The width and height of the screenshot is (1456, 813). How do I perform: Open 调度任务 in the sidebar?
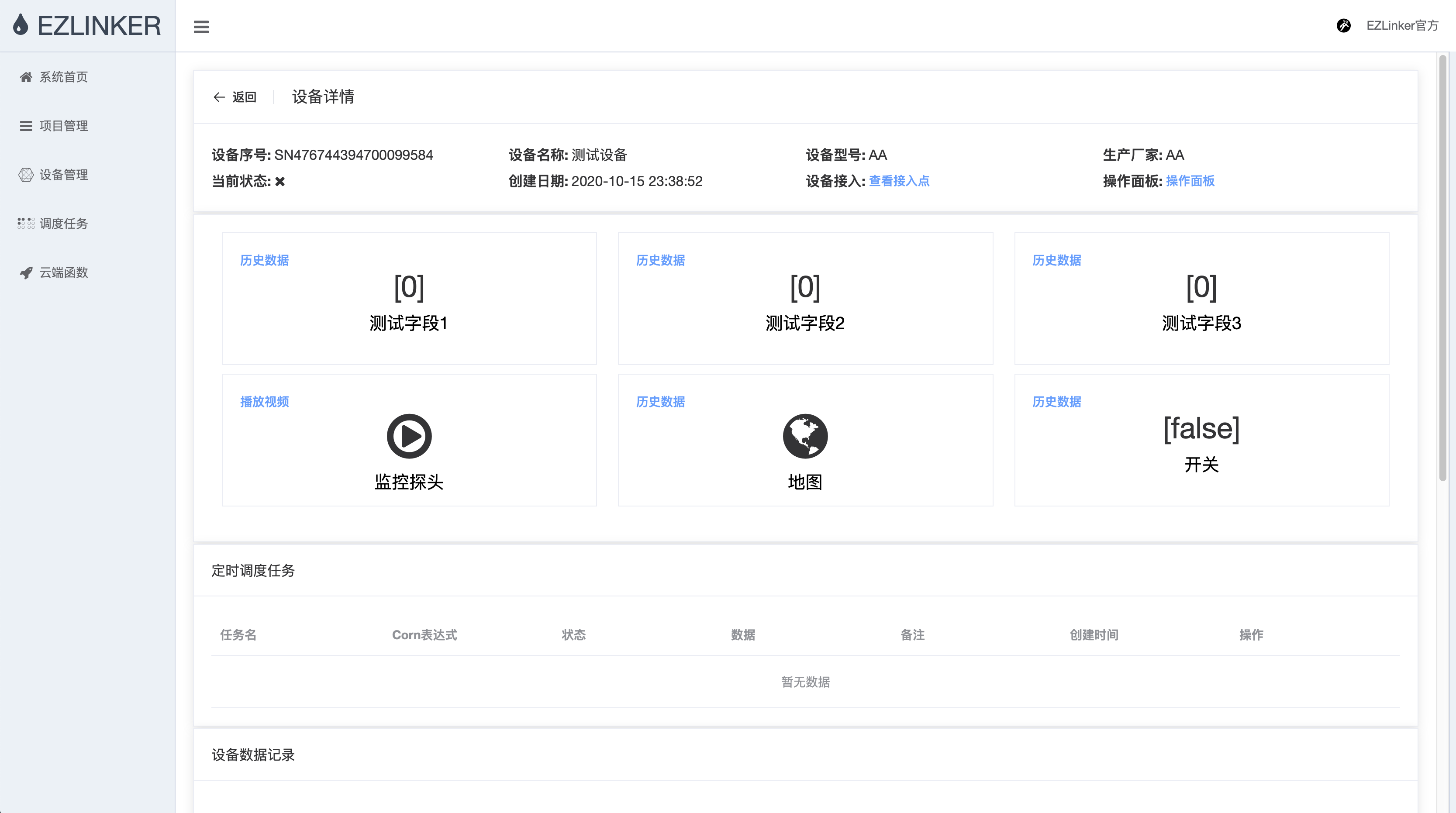point(64,224)
